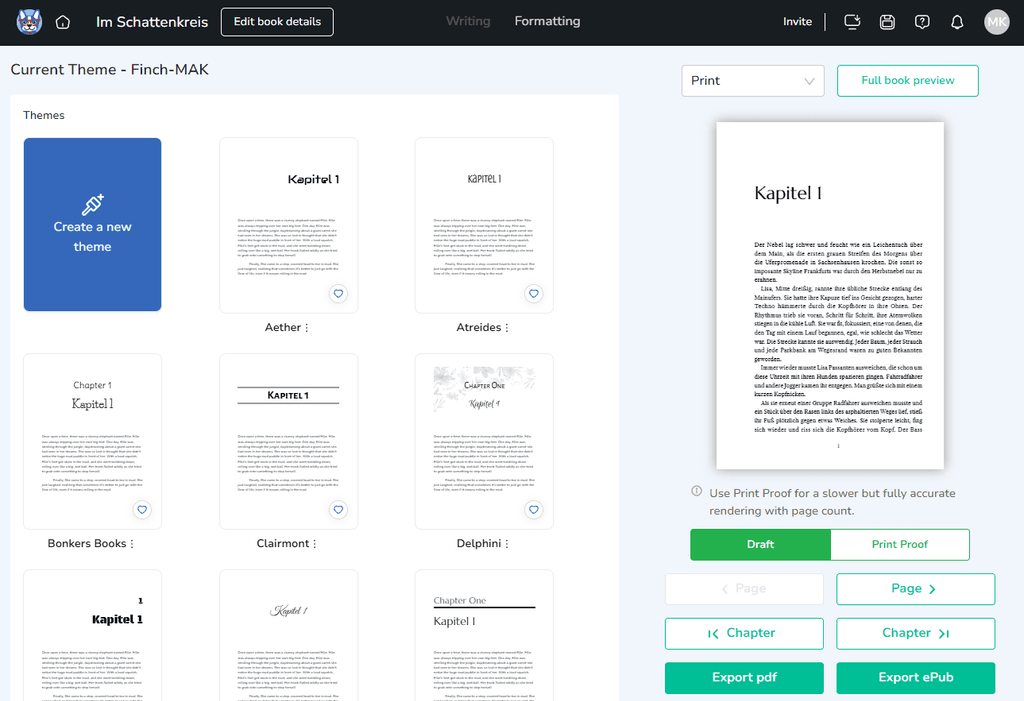Open the MK user avatar
Viewport: 1024px width, 701px height.
pos(997,22)
